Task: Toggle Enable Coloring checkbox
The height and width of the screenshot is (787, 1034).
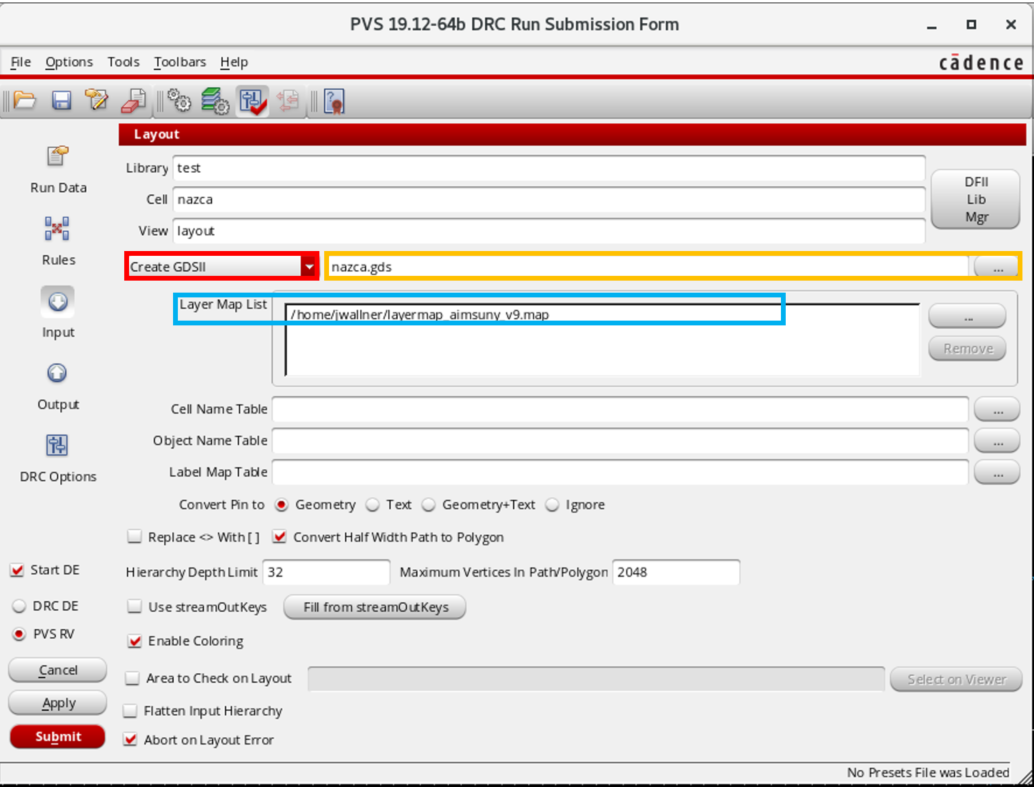Action: (x=135, y=641)
